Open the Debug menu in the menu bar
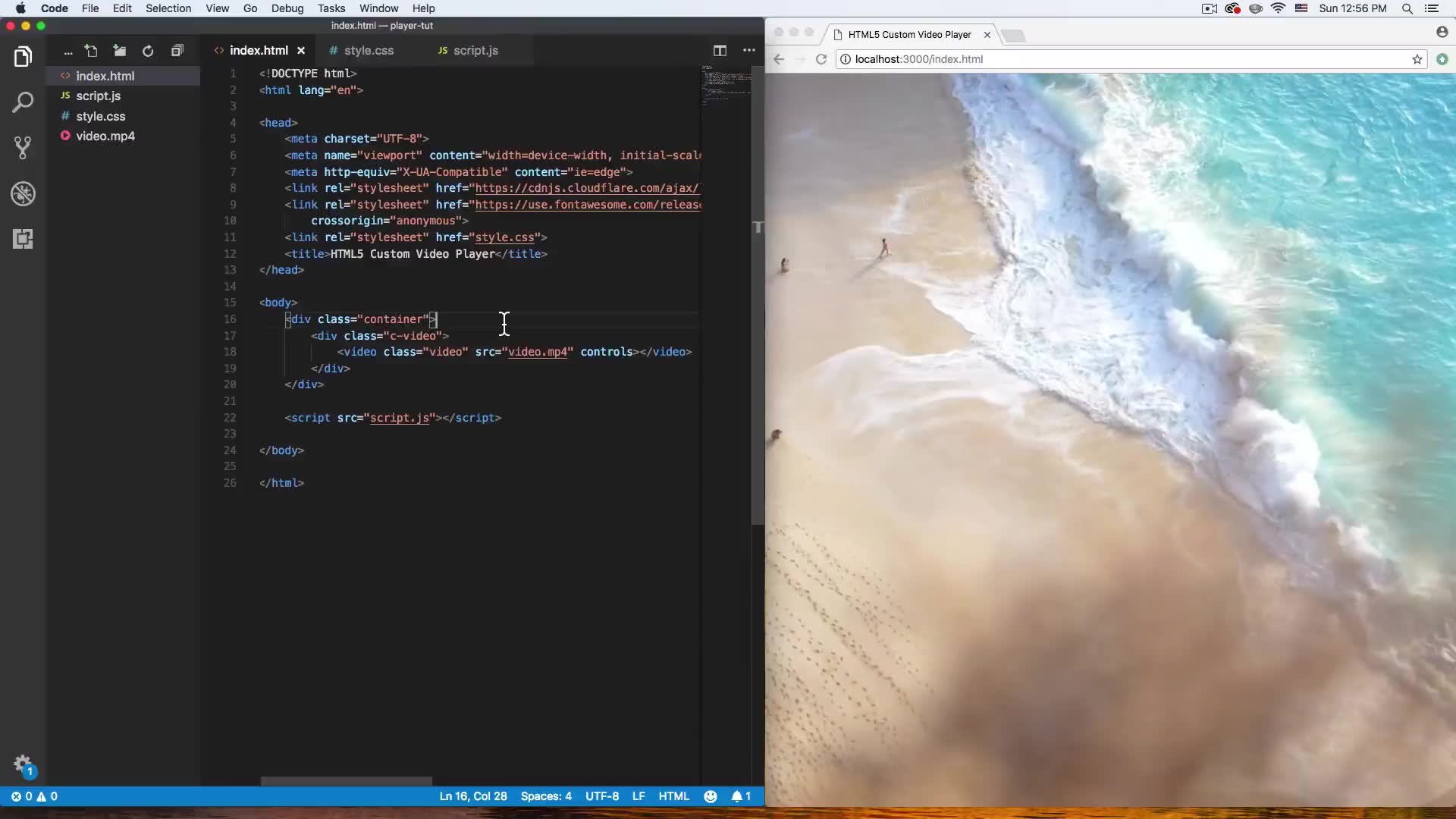This screenshot has height=819, width=1456. point(288,8)
